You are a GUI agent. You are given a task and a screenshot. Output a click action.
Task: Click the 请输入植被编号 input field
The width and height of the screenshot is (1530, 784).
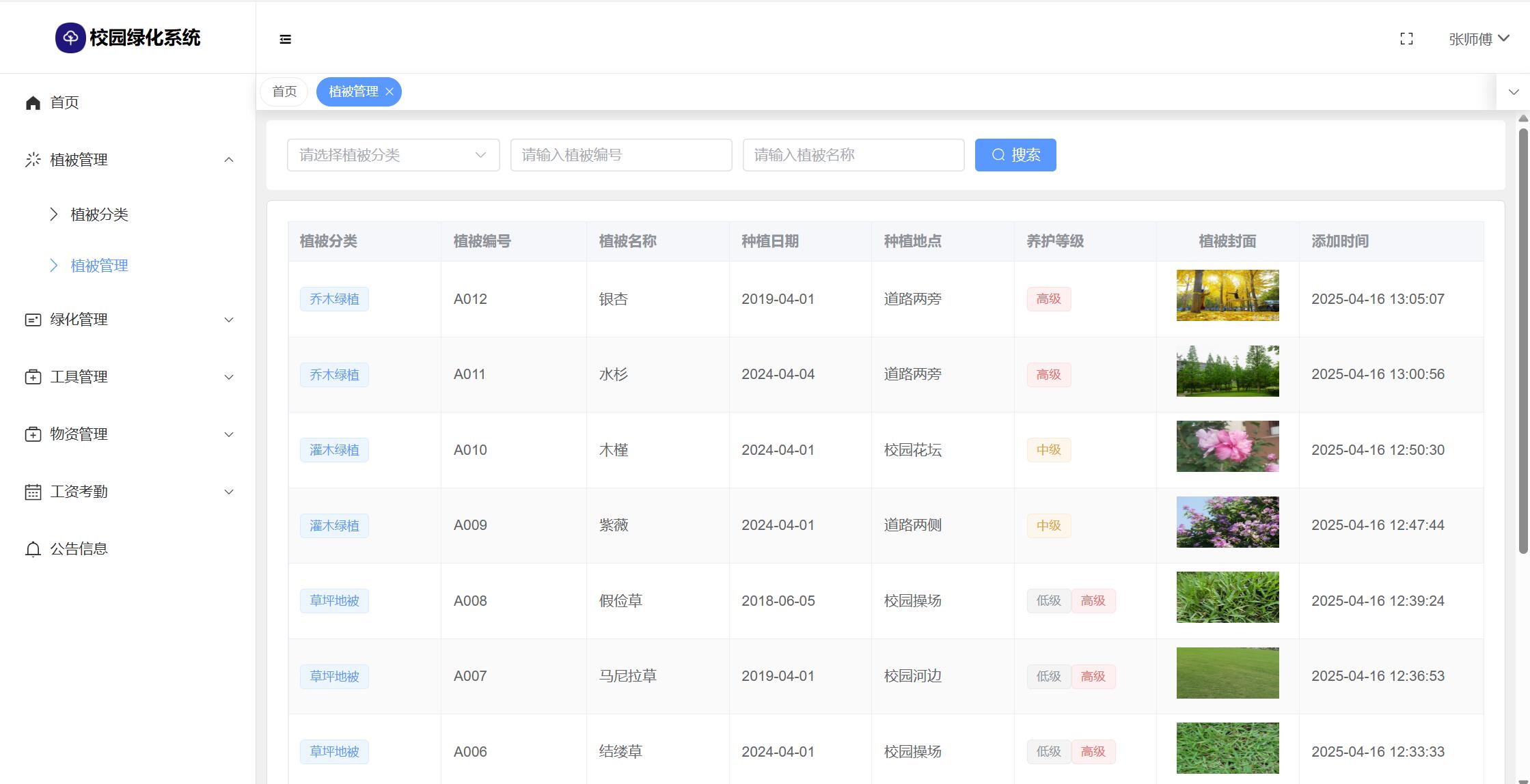coord(620,155)
